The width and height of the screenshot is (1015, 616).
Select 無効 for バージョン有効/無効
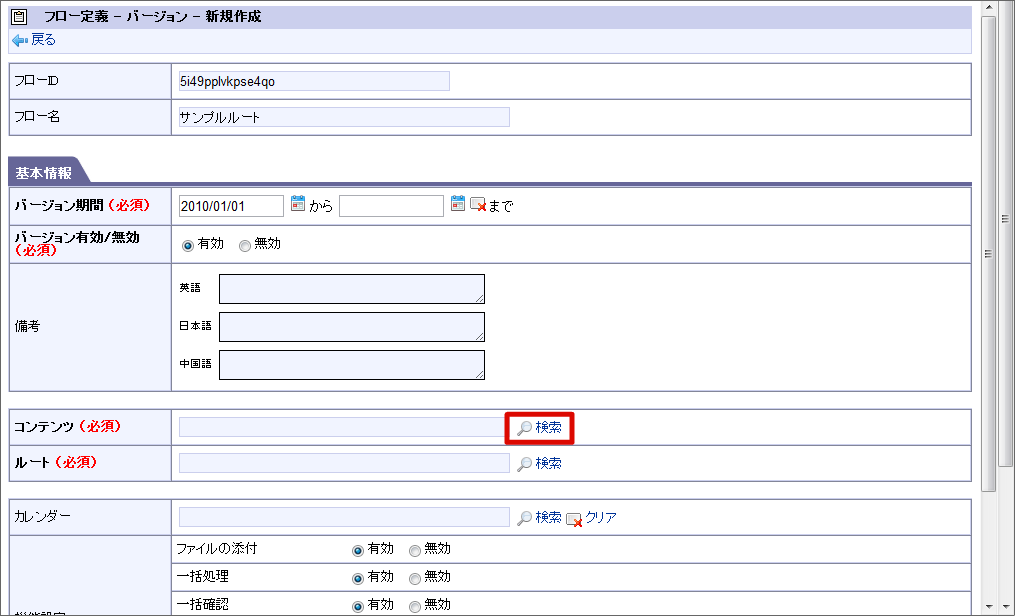[245, 246]
